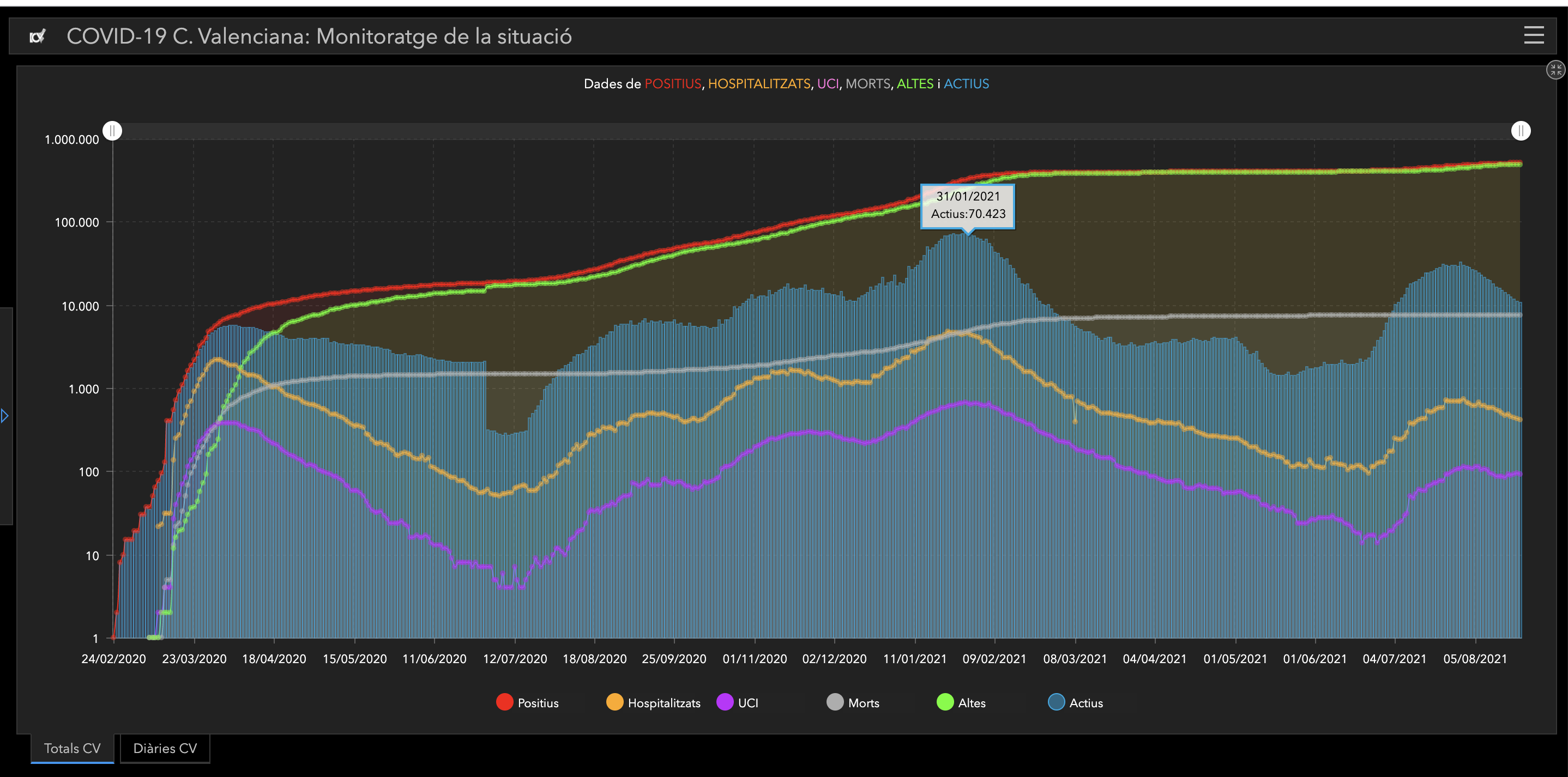Click the Actius legend label text

(1086, 703)
